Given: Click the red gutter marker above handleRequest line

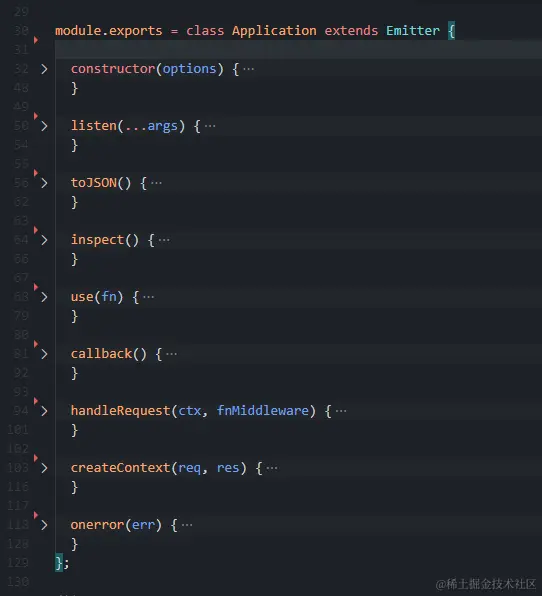Looking at the screenshot, I should coord(36,401).
